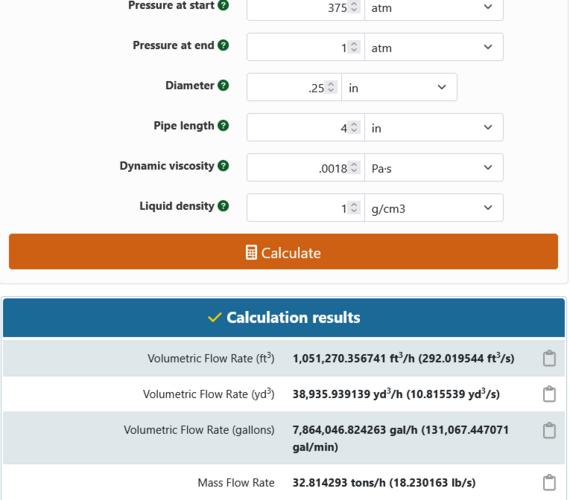Open help icon for Liquid density

[223, 206]
